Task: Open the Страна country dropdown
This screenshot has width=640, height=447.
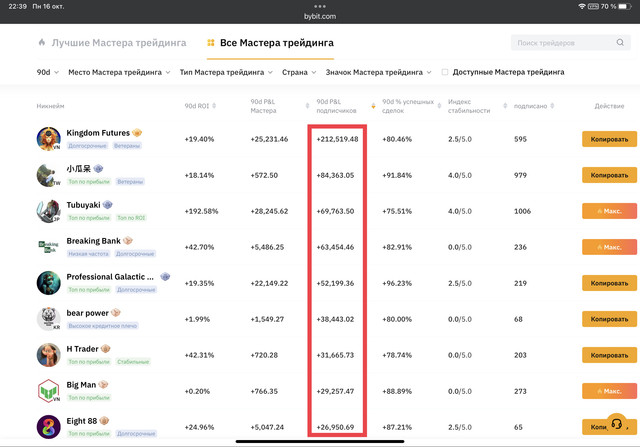Action: (x=299, y=72)
